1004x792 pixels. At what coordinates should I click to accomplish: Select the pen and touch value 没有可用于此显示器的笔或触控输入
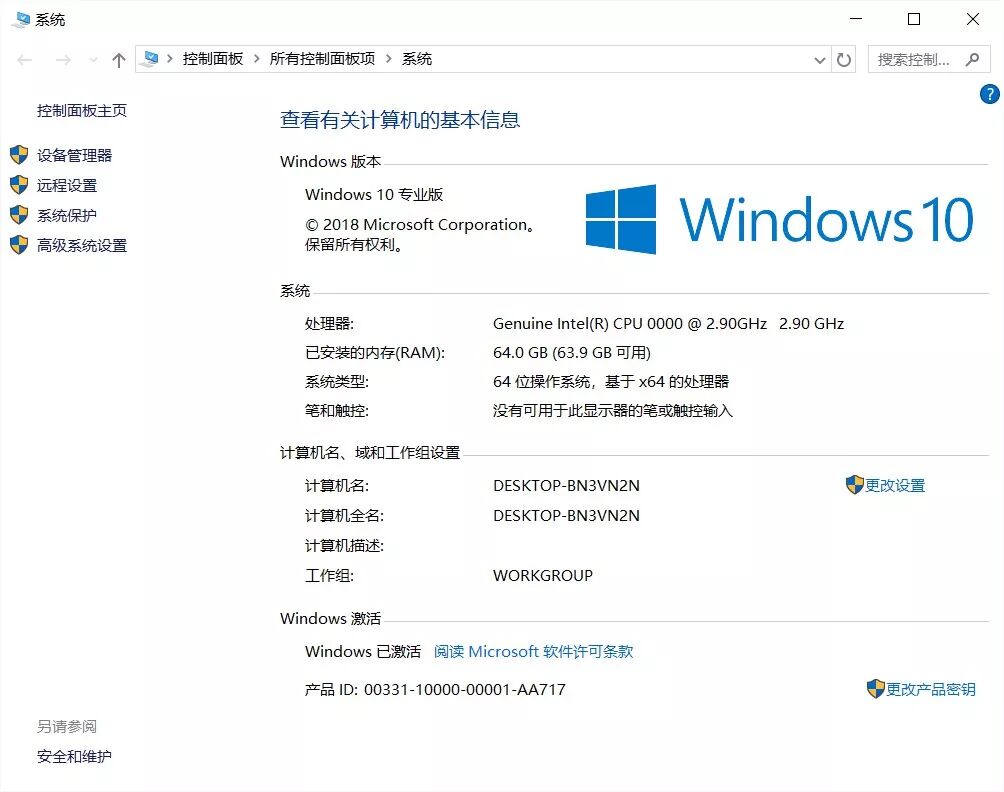[613, 411]
